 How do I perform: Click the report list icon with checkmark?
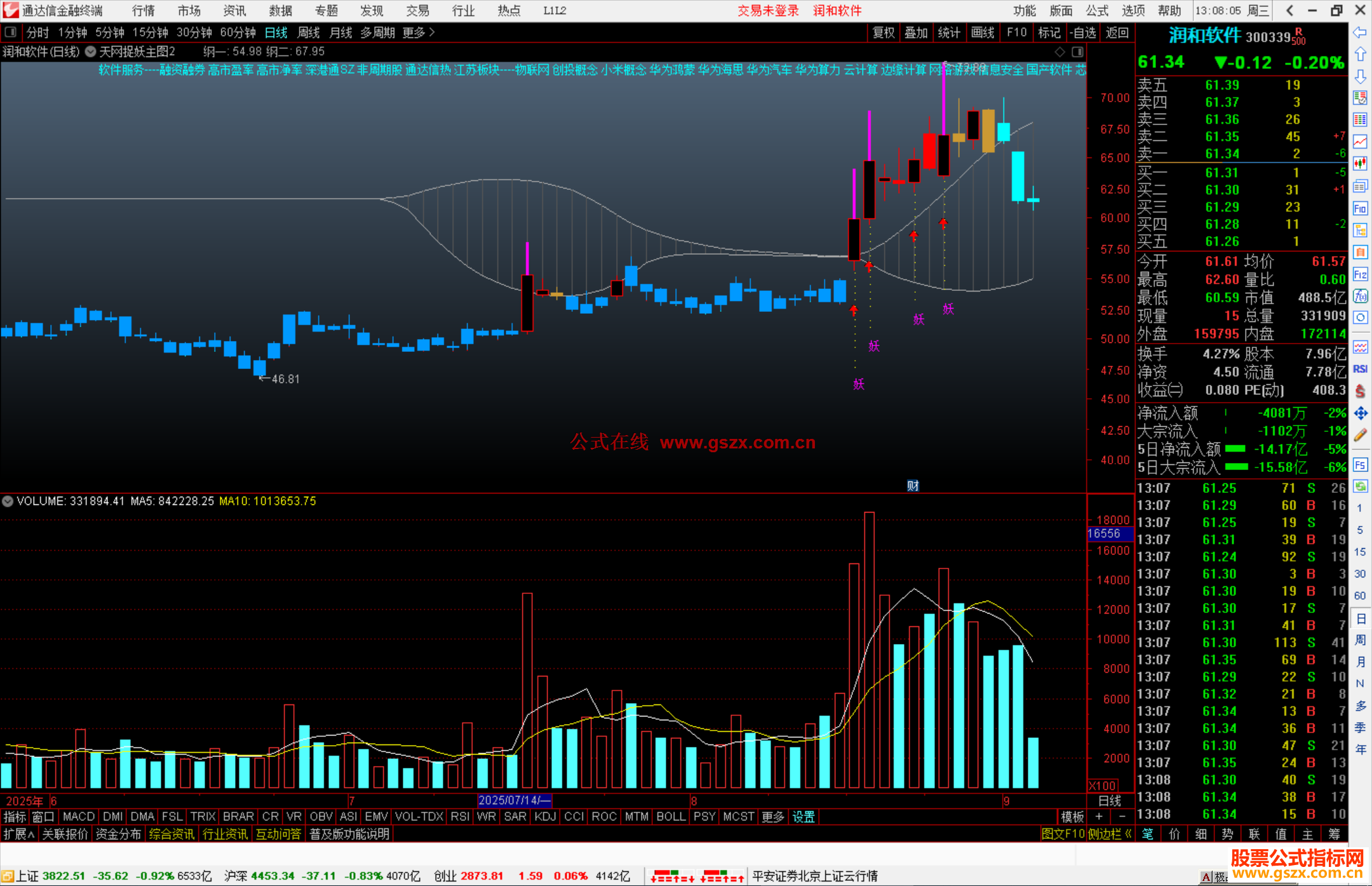click(1360, 98)
